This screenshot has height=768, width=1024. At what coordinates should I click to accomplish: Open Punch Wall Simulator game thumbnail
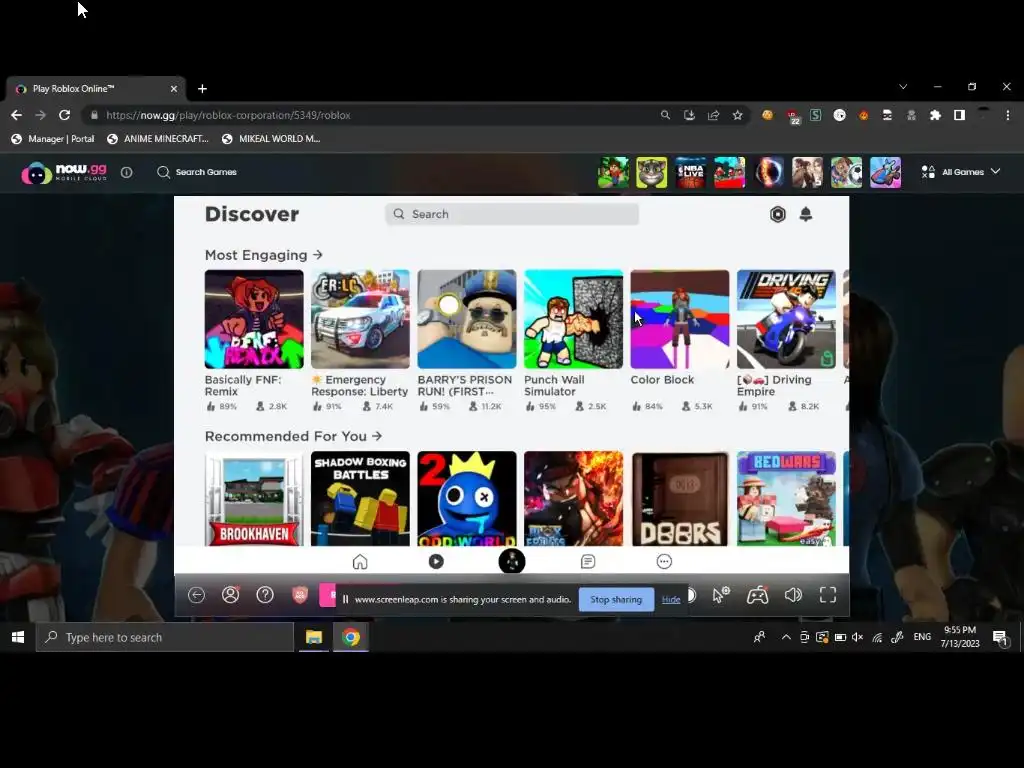click(x=573, y=319)
